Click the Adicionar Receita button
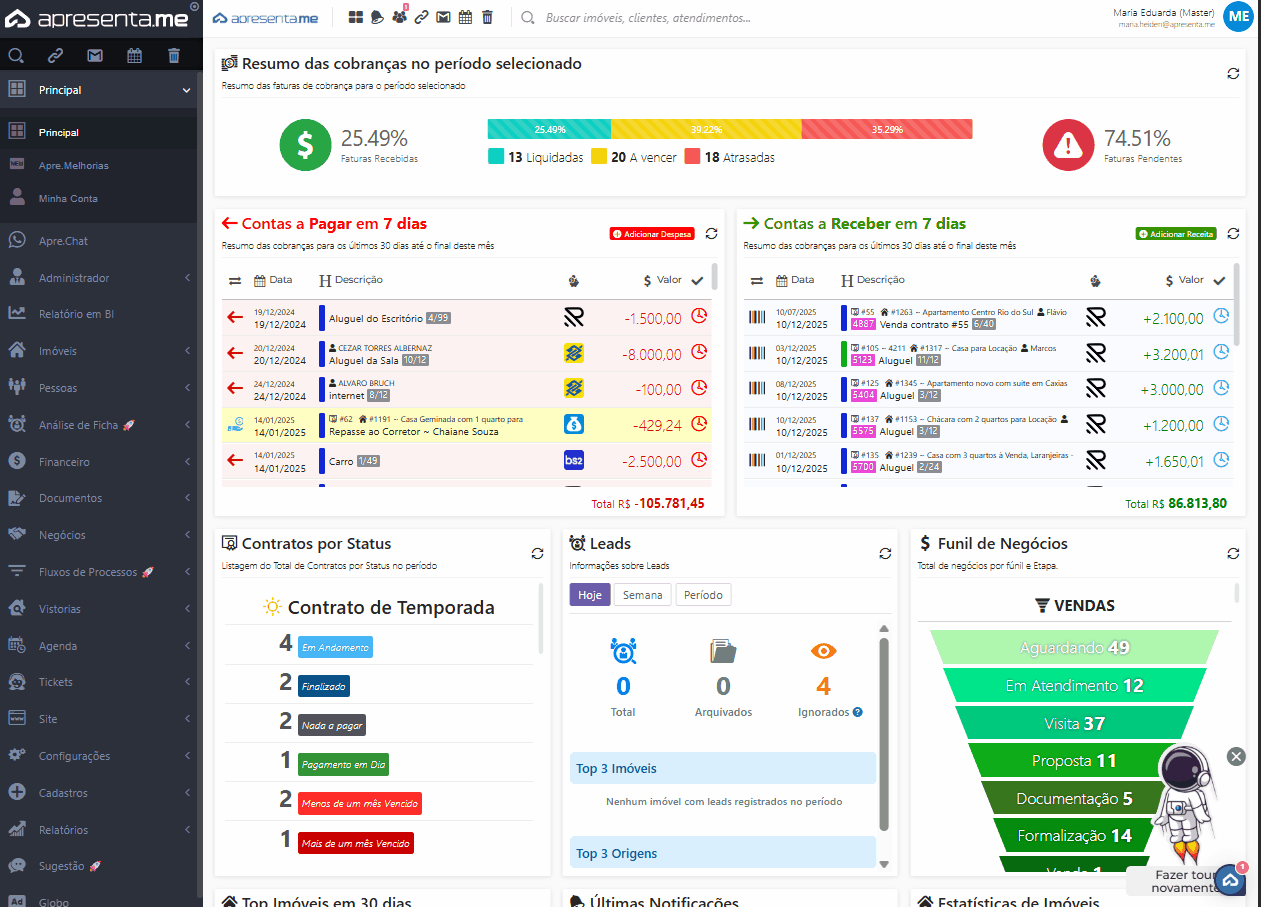Image resolution: width=1261 pixels, height=907 pixels. click(1176, 234)
